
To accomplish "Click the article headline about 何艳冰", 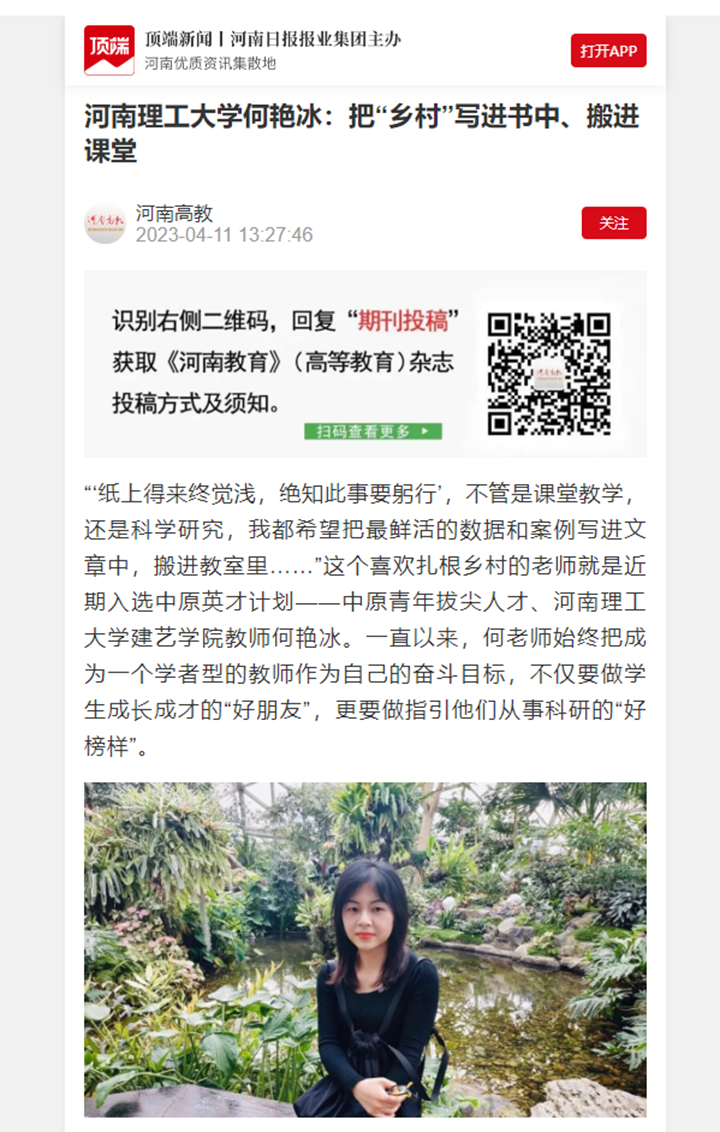I will pos(362,134).
